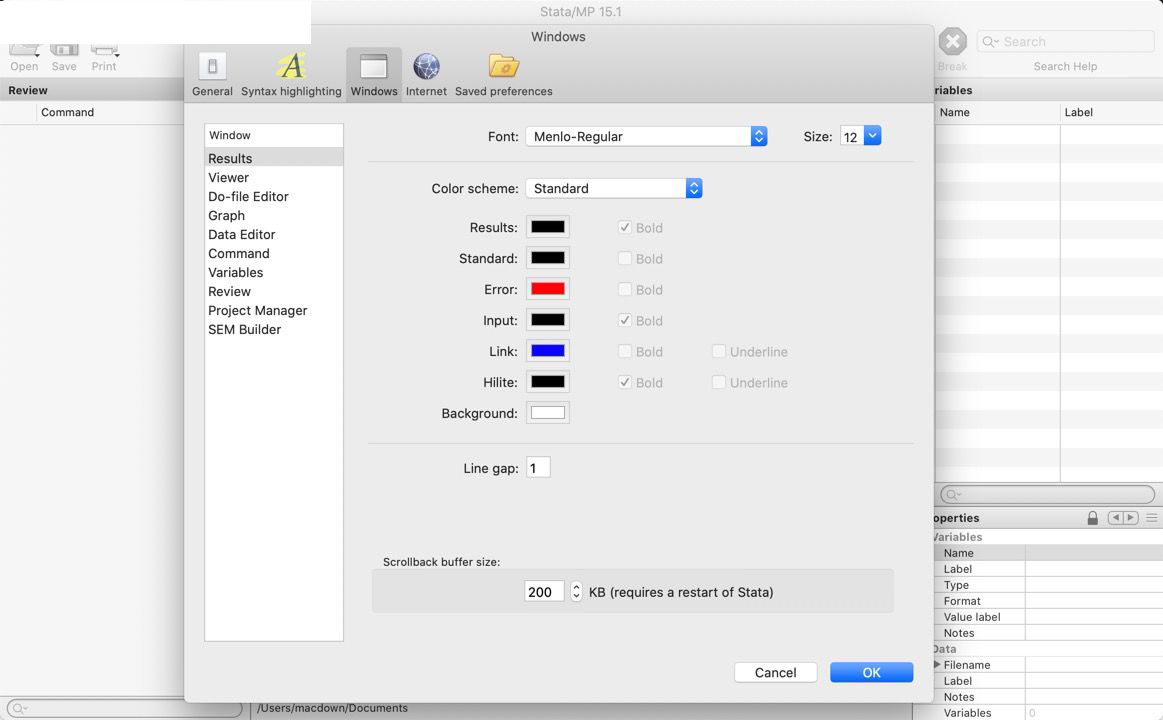Expand the Filename row in Properties
This screenshot has height=720, width=1163.
[x=938, y=664]
